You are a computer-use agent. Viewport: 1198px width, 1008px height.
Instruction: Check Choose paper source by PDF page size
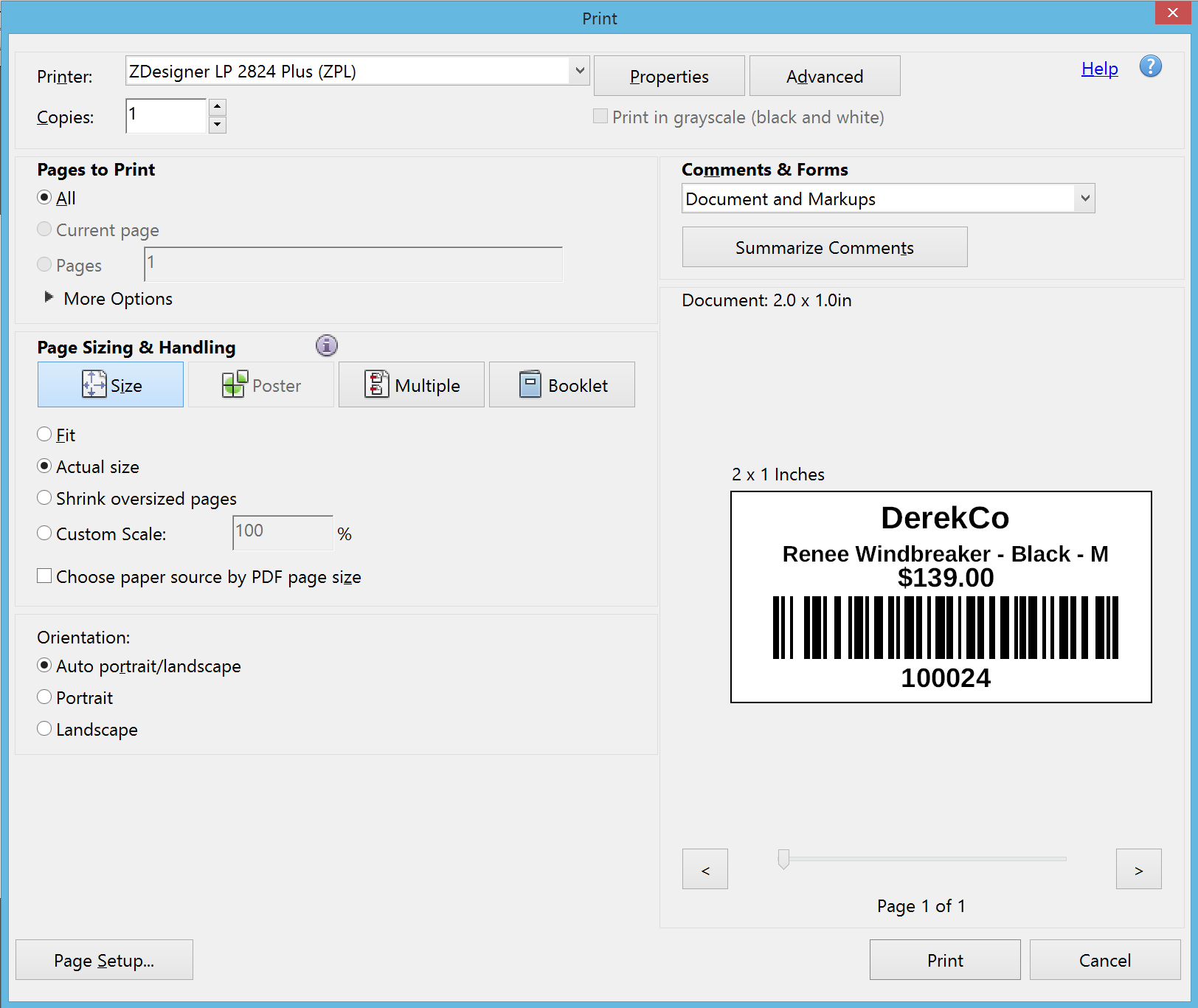(44, 575)
